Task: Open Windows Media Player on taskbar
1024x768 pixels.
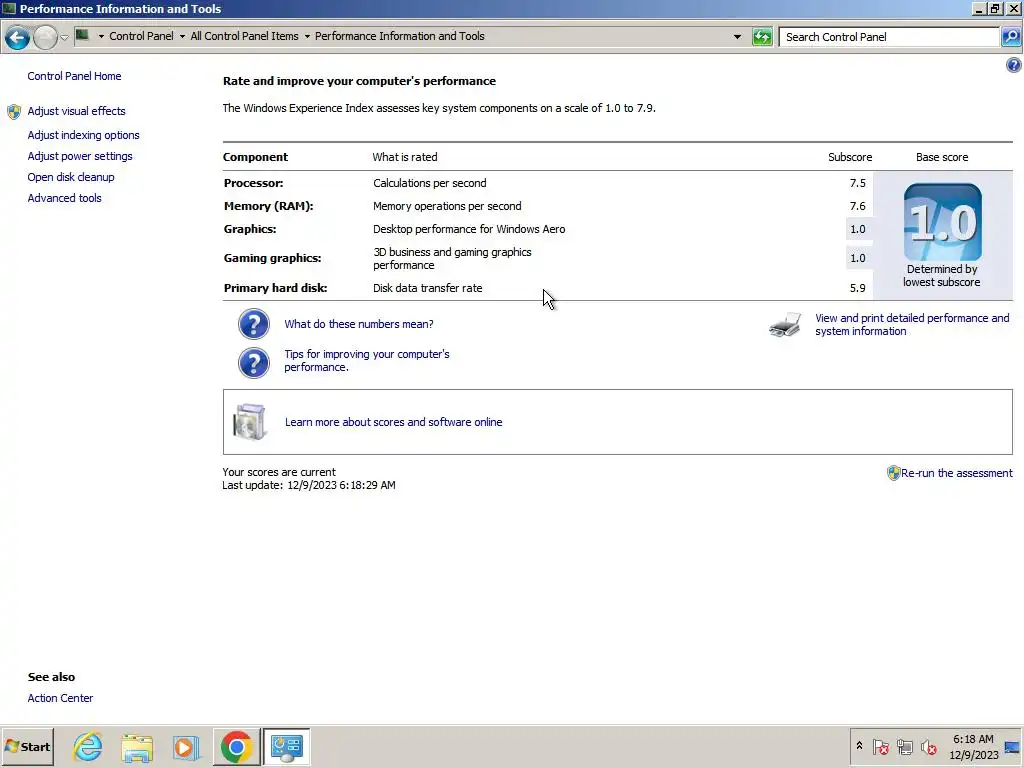Action: click(x=185, y=747)
